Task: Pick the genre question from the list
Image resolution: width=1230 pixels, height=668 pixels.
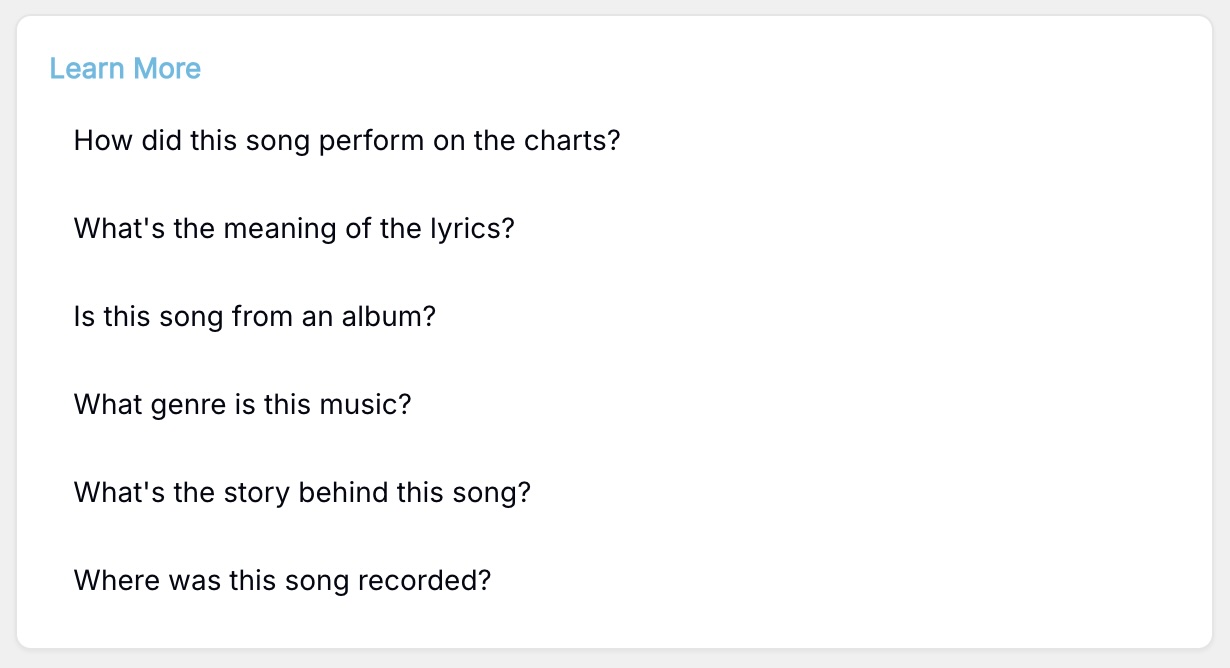Action: (x=242, y=405)
